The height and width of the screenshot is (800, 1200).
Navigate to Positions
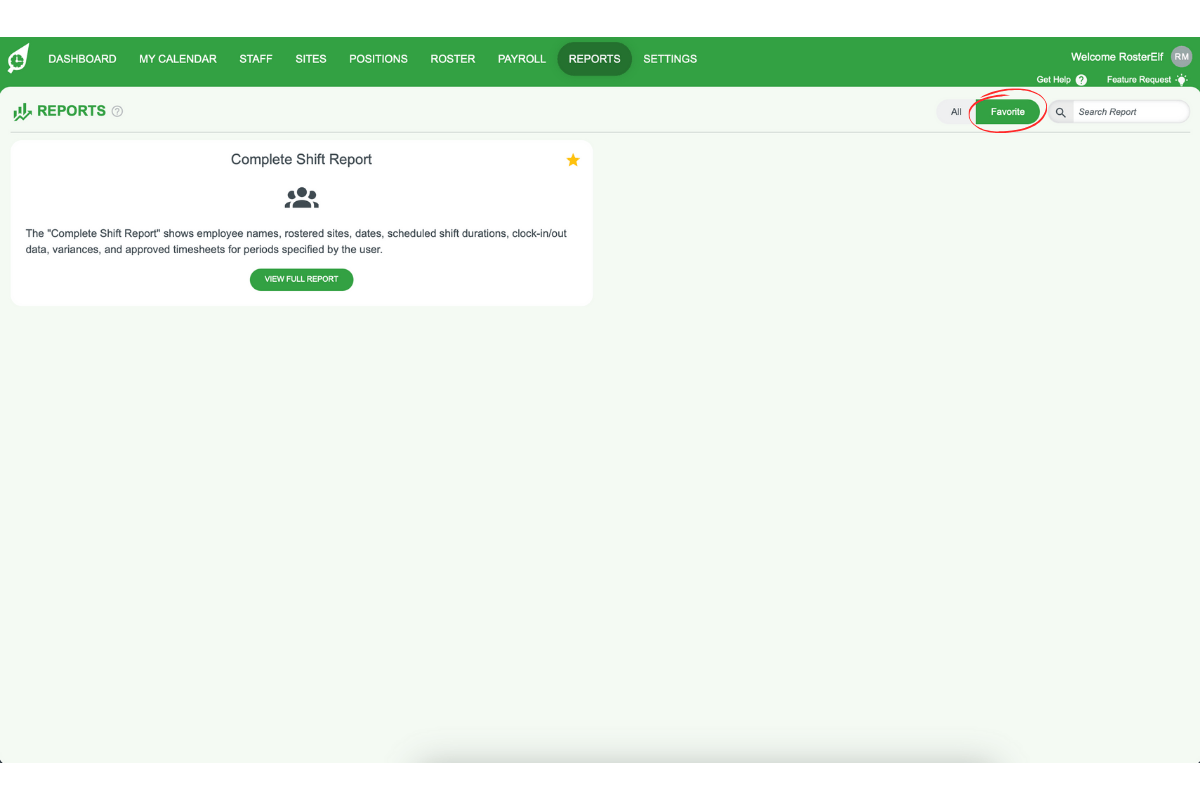tap(378, 59)
